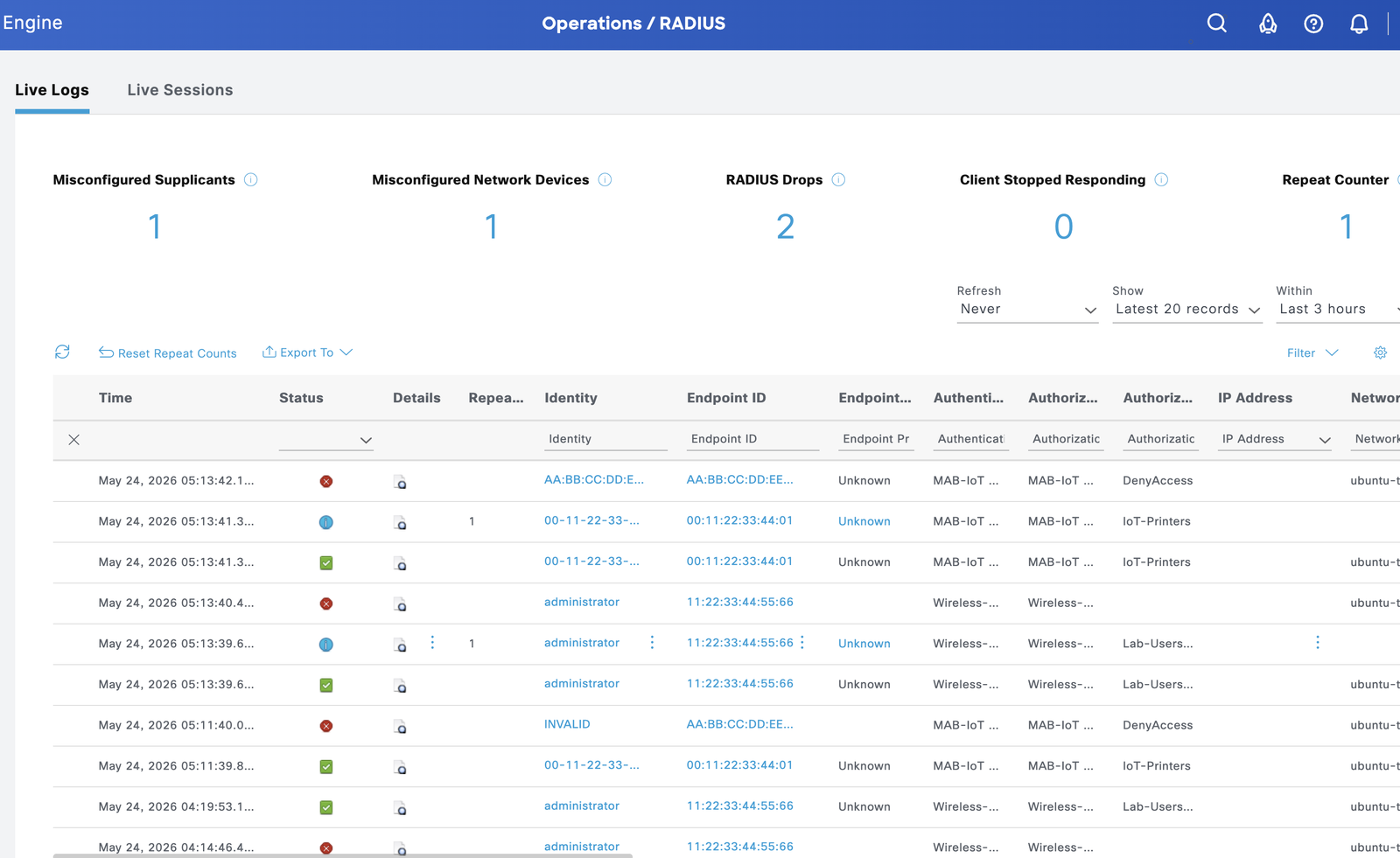Click blue session status icon on 05:13:39.6 row

click(x=326, y=645)
